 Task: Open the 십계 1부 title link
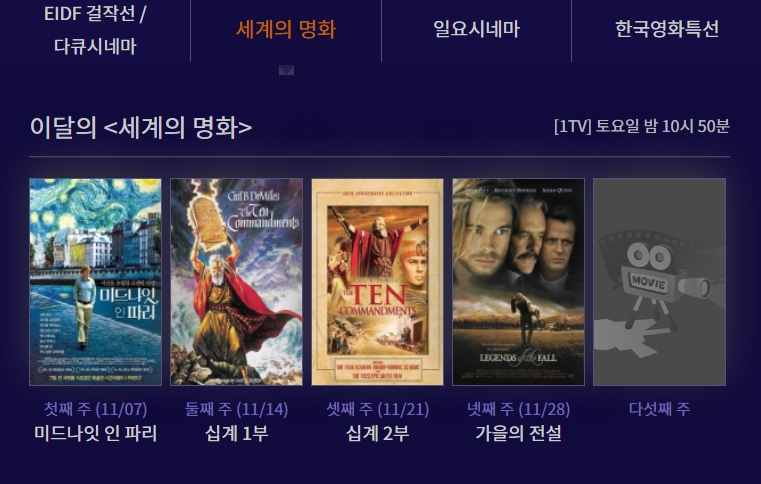[236, 433]
